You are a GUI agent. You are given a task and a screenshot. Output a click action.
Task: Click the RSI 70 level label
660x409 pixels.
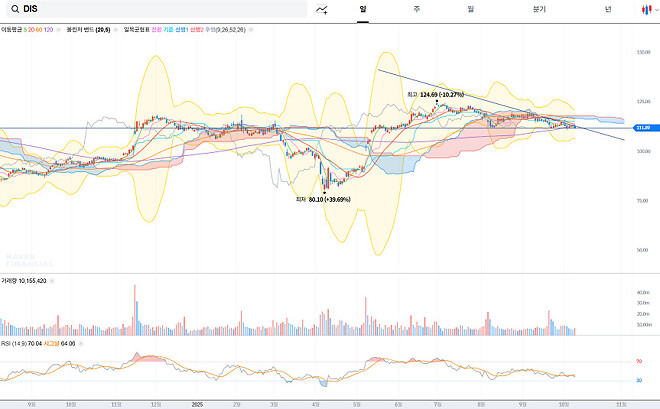point(639,361)
